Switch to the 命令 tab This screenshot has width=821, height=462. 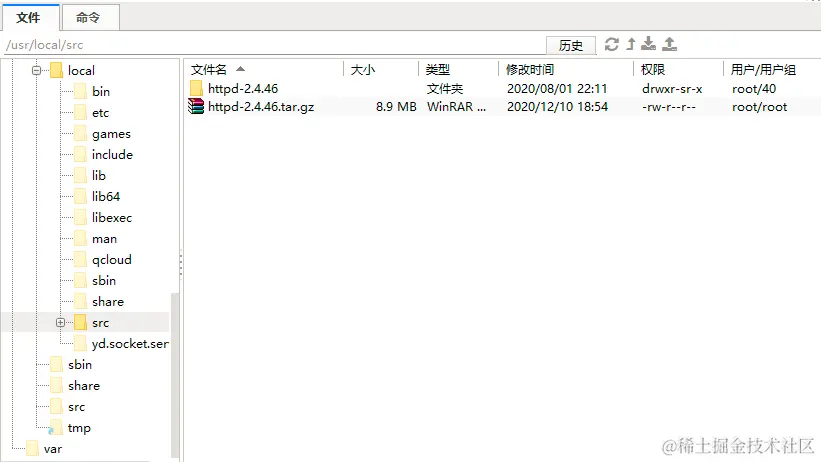(x=91, y=18)
